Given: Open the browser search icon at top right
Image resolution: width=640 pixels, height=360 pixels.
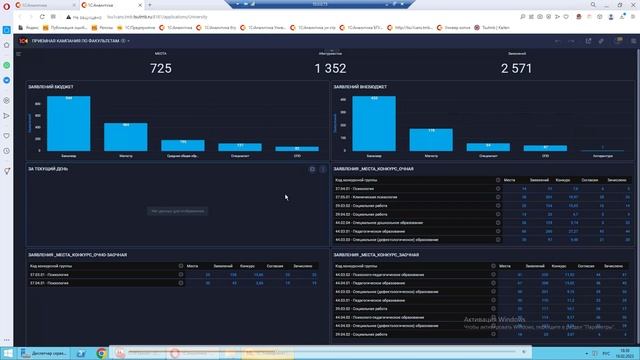Looking at the screenshot, I should pos(593,4).
